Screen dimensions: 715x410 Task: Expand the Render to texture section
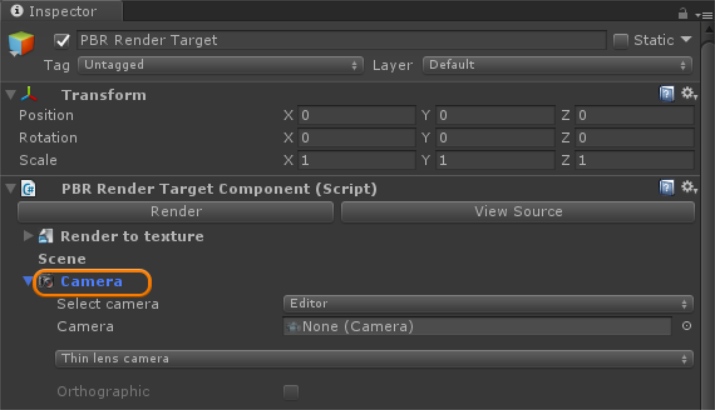click(x=28, y=236)
